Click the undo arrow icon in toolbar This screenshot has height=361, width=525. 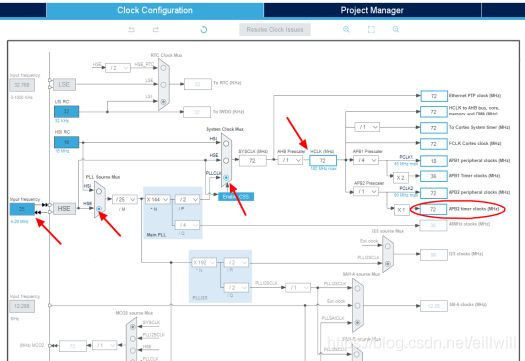click(x=132, y=29)
